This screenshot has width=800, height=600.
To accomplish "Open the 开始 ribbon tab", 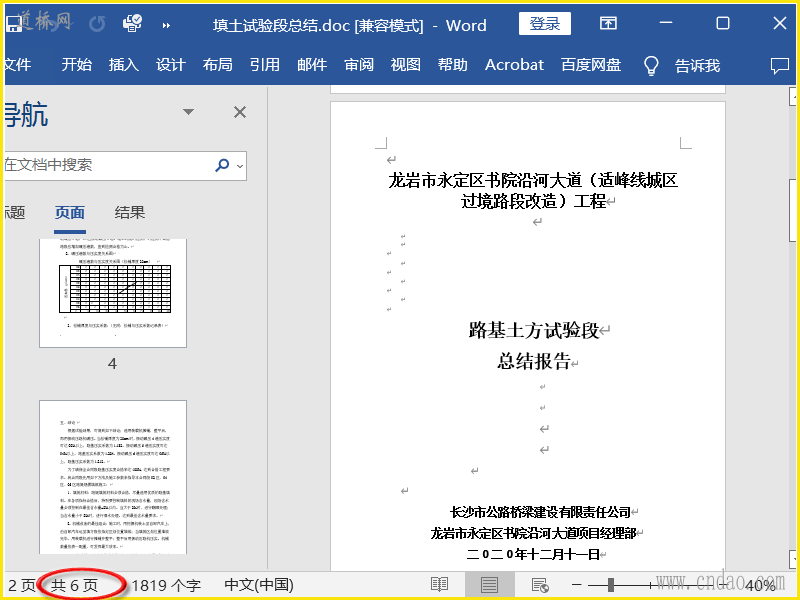I will coord(77,65).
